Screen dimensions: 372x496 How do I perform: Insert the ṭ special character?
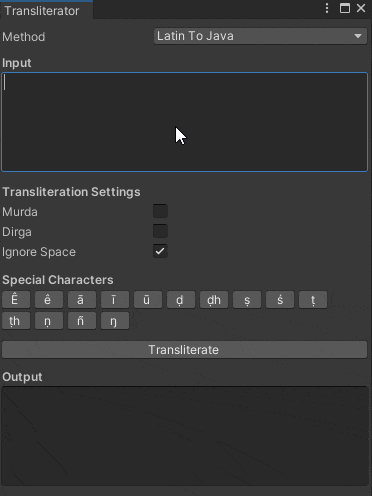click(313, 300)
